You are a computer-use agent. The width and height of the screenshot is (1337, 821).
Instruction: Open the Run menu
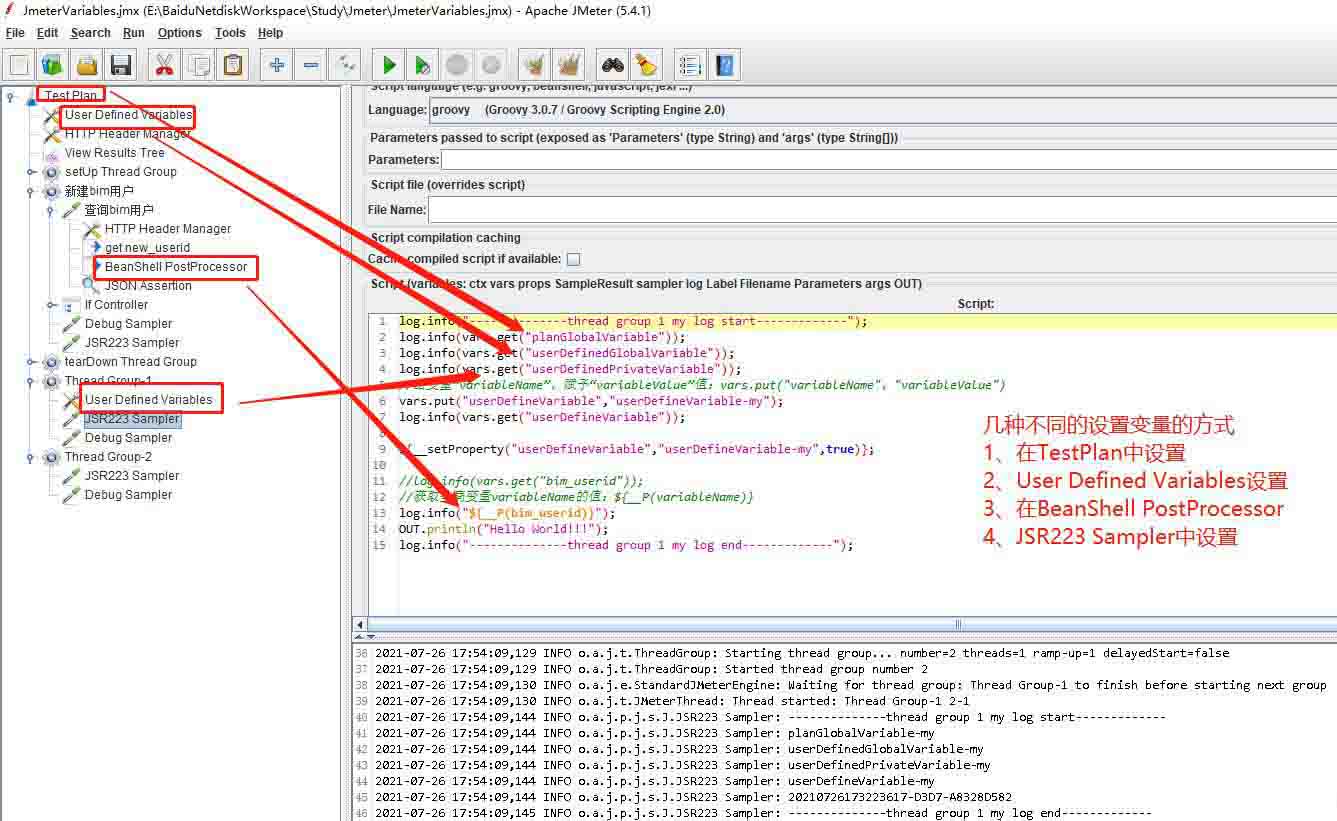pos(133,33)
